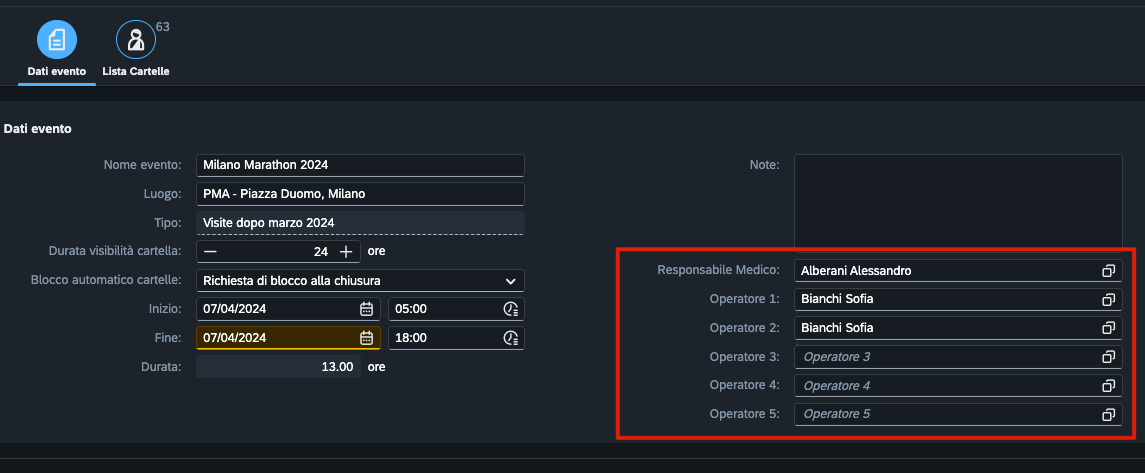The height and width of the screenshot is (473, 1145).
Task: Click the Nome evento input field
Action: click(361, 166)
